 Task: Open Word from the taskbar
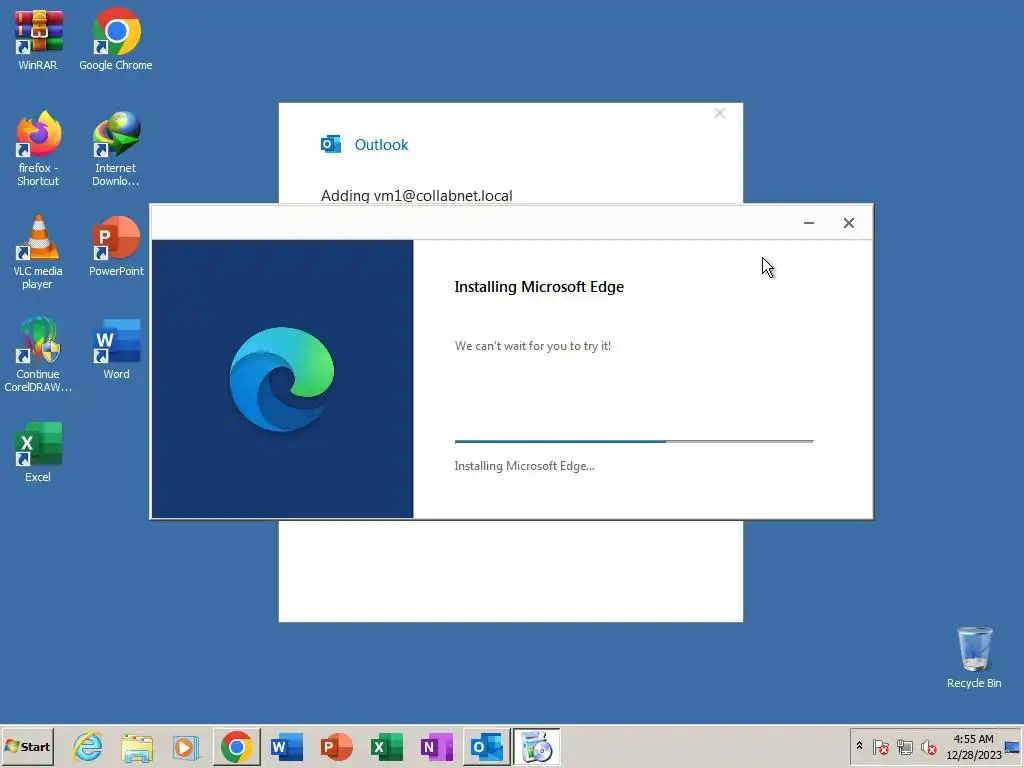(287, 746)
